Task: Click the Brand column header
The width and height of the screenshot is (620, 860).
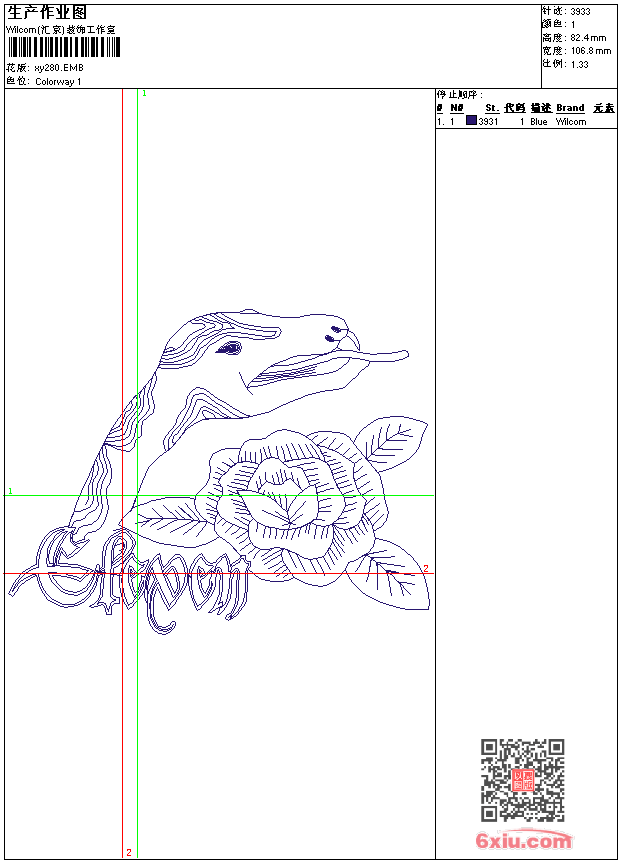Action: pos(570,108)
